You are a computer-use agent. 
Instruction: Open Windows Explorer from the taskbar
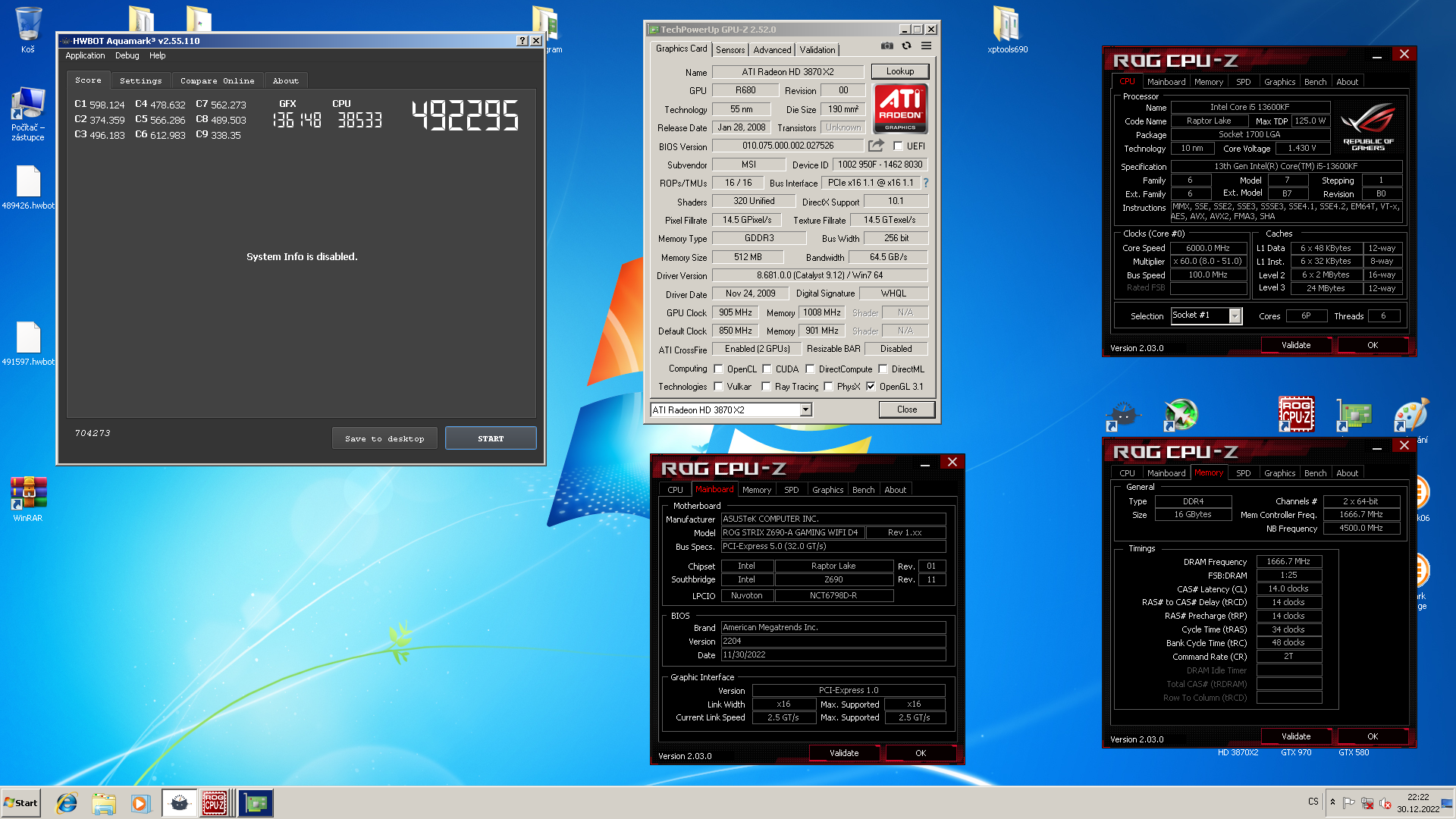(104, 803)
